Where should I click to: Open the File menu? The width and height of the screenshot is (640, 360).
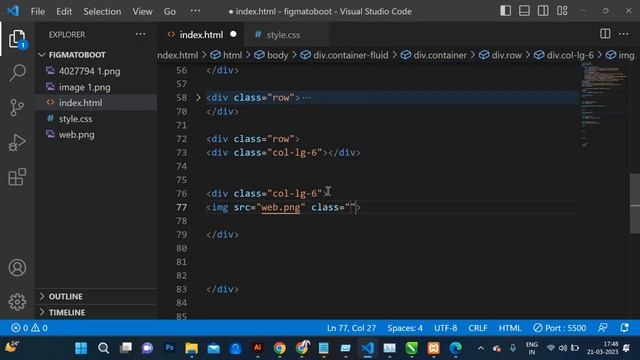[38, 11]
